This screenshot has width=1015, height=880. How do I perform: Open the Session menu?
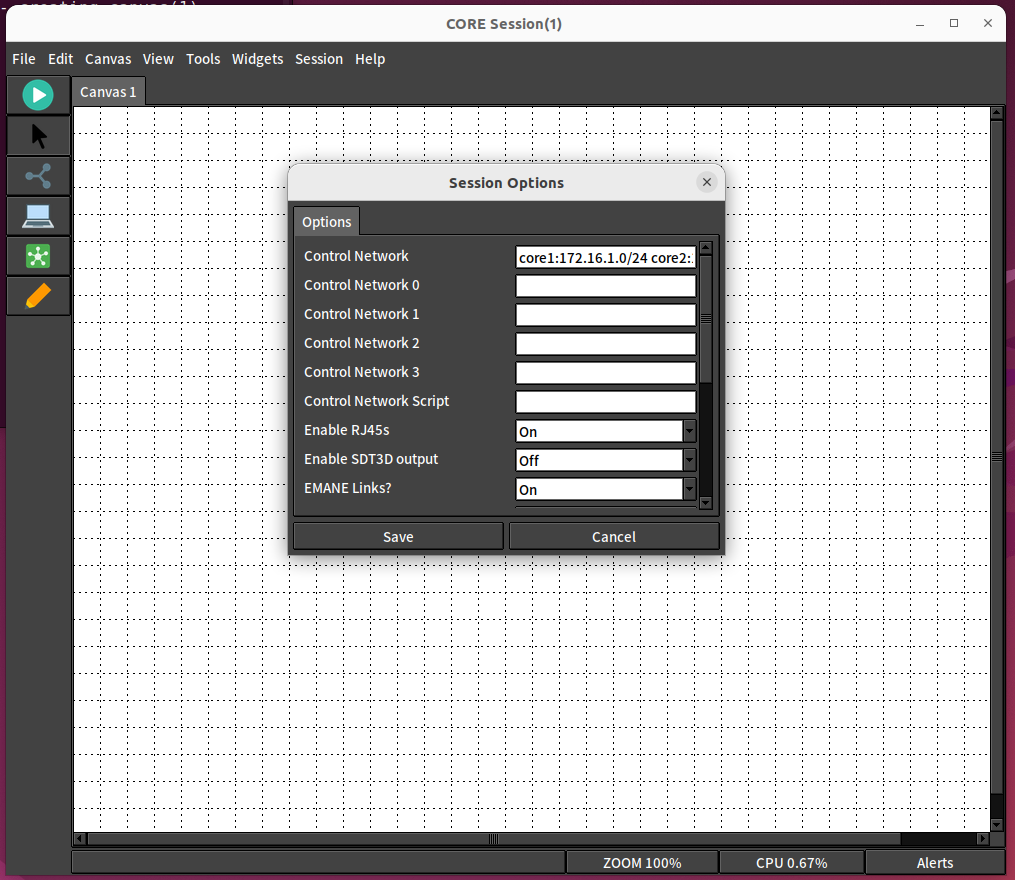[x=319, y=59]
